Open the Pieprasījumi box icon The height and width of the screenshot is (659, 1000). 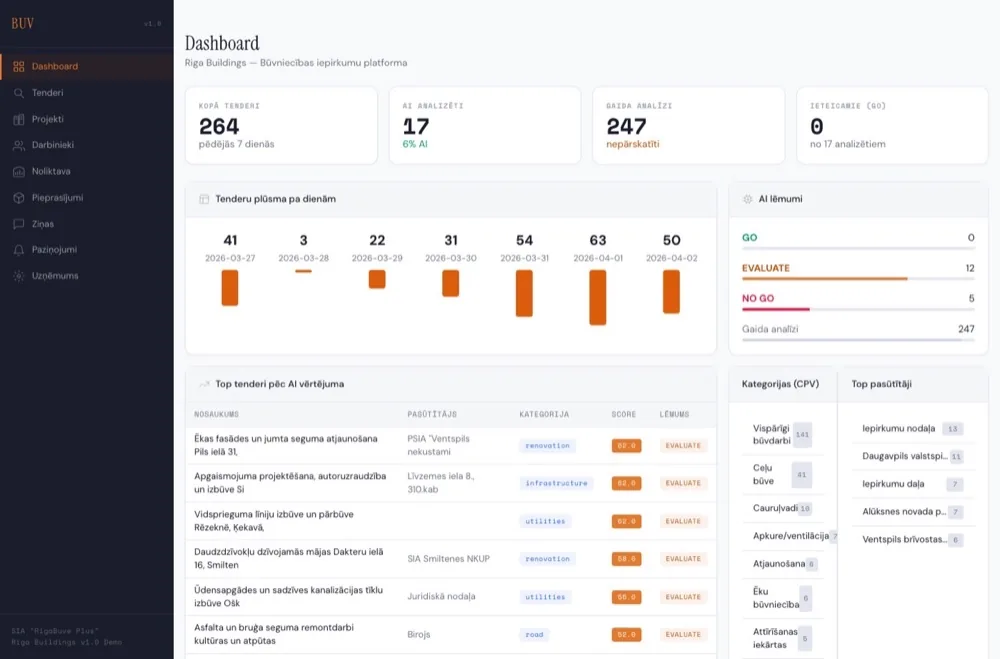tap(18, 198)
